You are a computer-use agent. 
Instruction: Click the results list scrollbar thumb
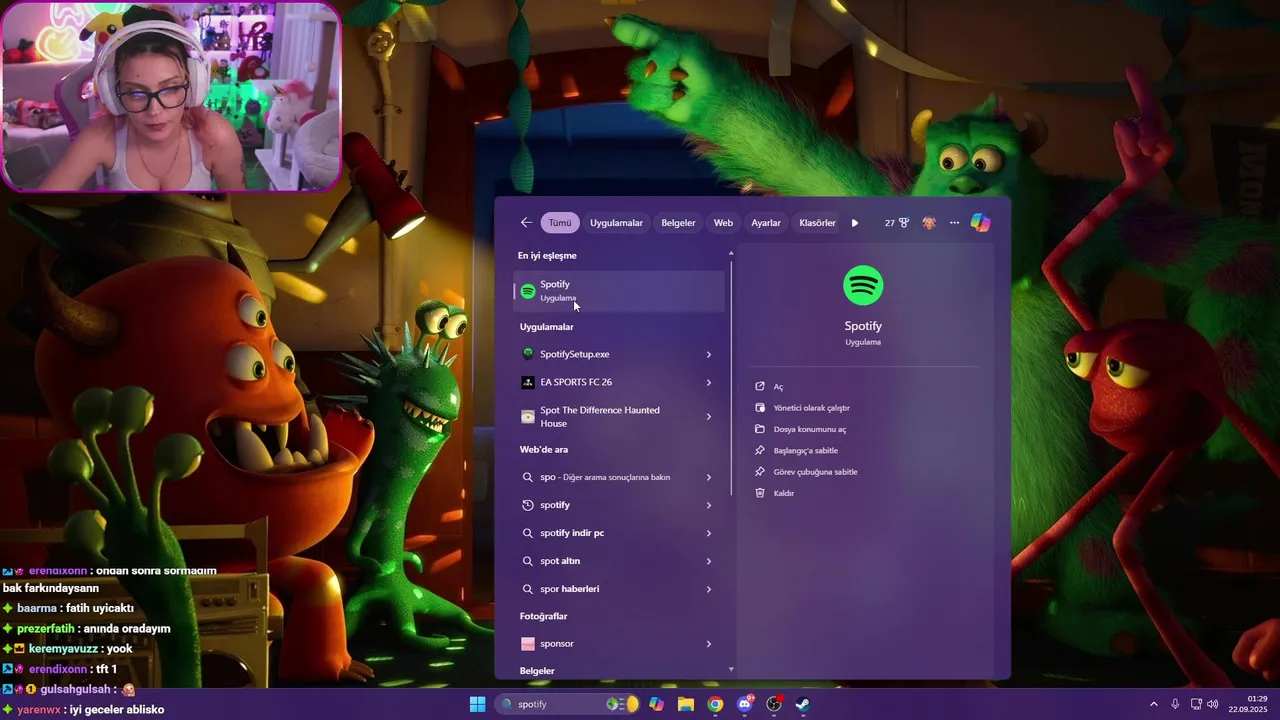pyautogui.click(x=732, y=377)
